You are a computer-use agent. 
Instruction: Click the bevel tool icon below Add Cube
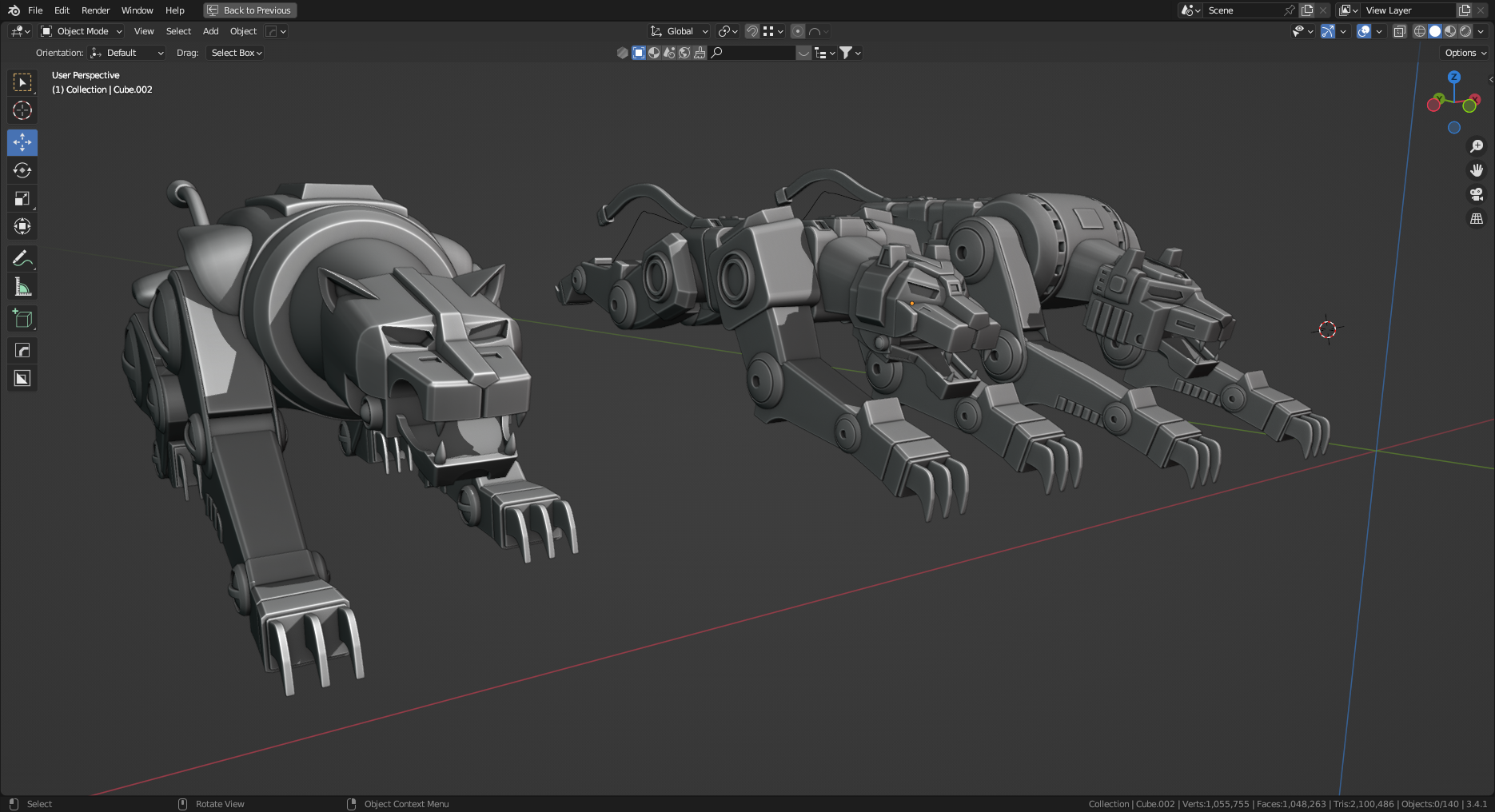click(x=22, y=350)
